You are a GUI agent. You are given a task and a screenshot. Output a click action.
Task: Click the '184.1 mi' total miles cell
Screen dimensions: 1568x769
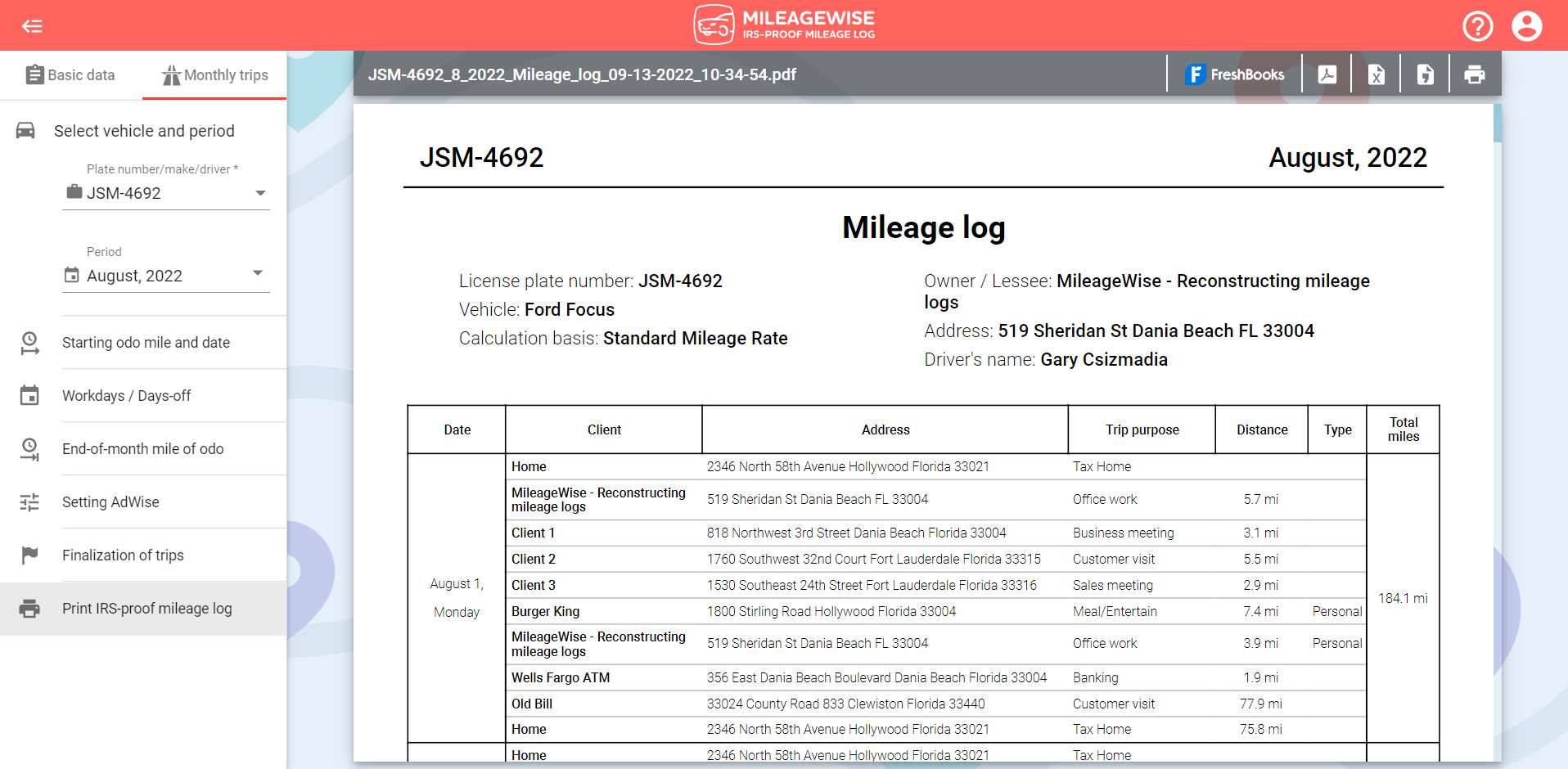pos(1403,598)
